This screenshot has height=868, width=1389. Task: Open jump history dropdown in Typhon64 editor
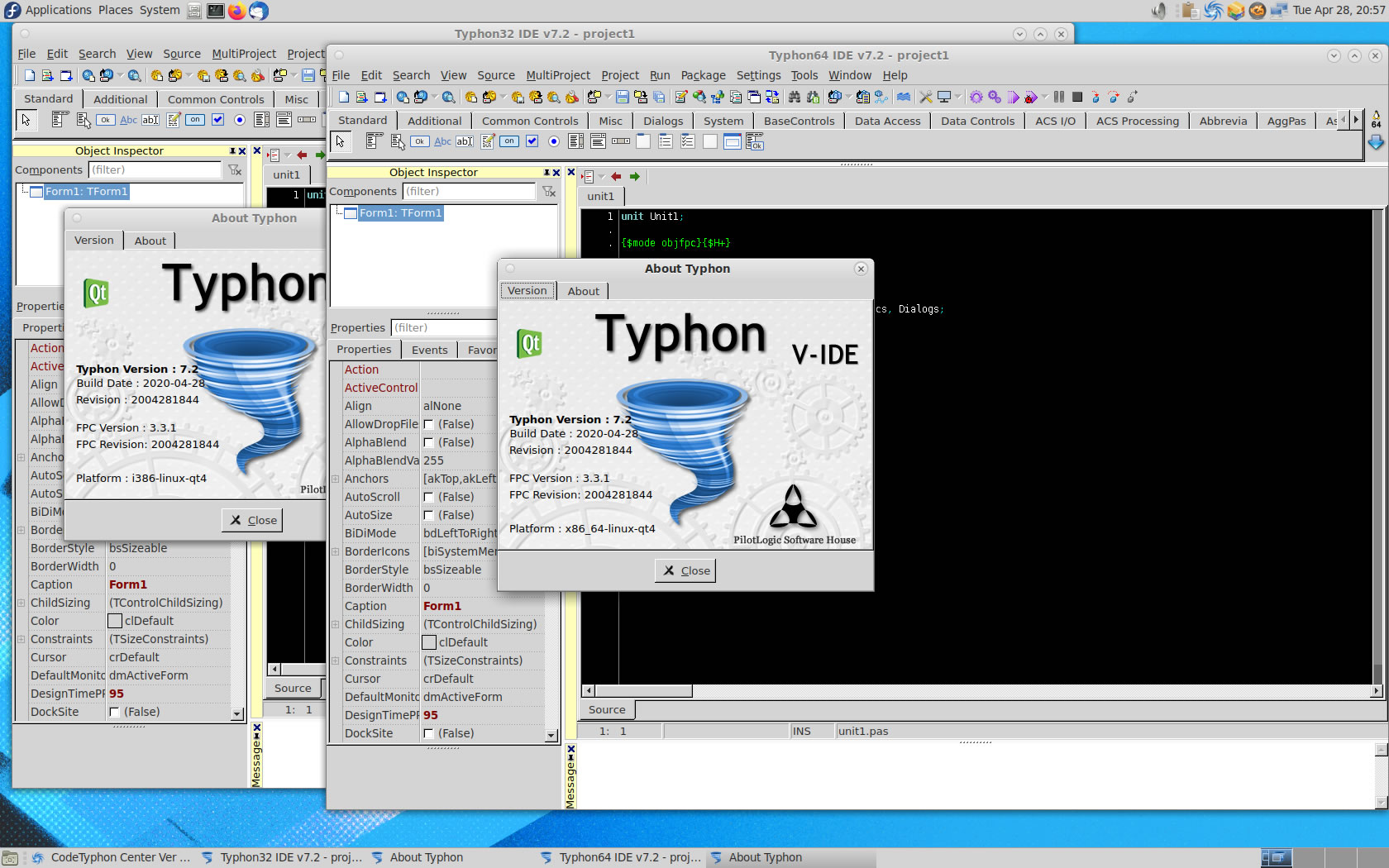tap(602, 177)
